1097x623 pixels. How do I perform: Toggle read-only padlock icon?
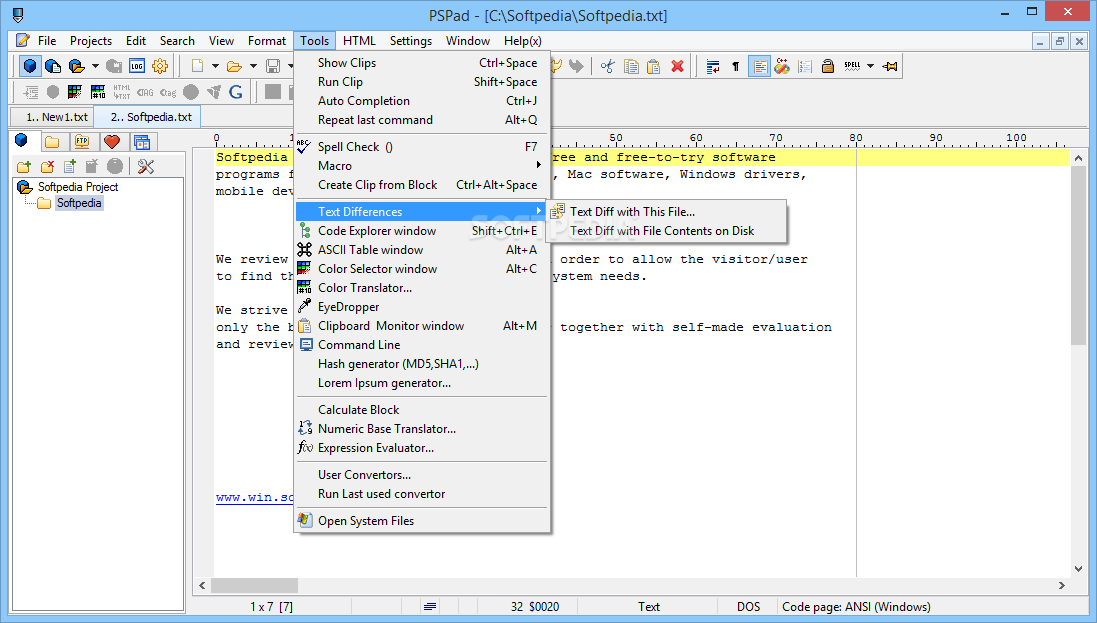click(828, 66)
